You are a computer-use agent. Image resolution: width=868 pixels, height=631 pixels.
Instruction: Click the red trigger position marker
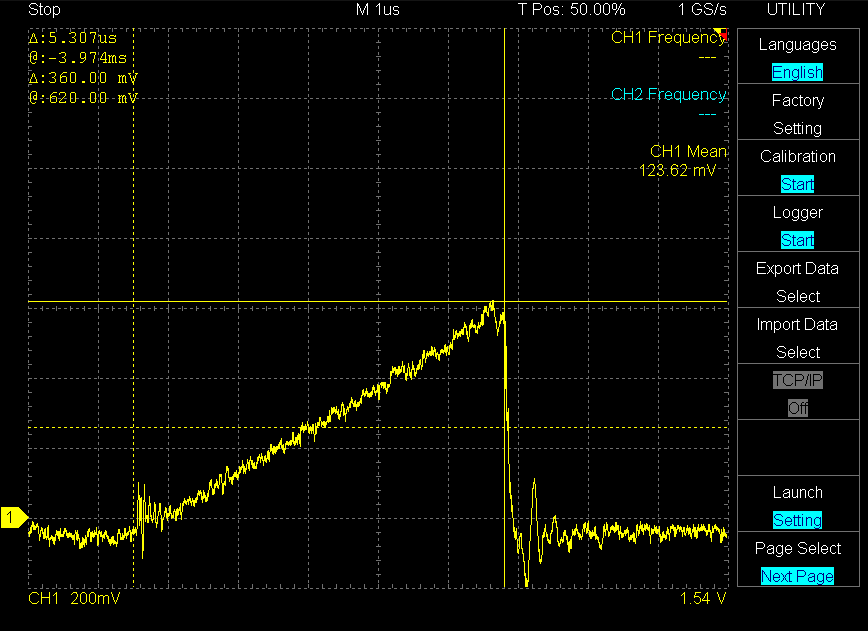click(722, 34)
